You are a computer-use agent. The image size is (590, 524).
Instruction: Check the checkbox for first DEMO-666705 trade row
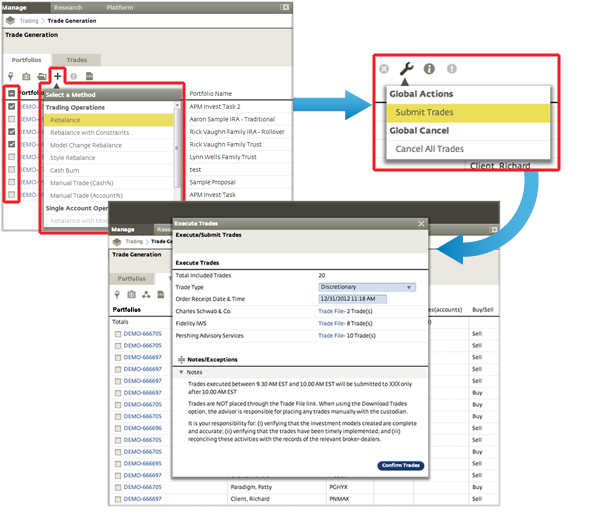coord(118,334)
